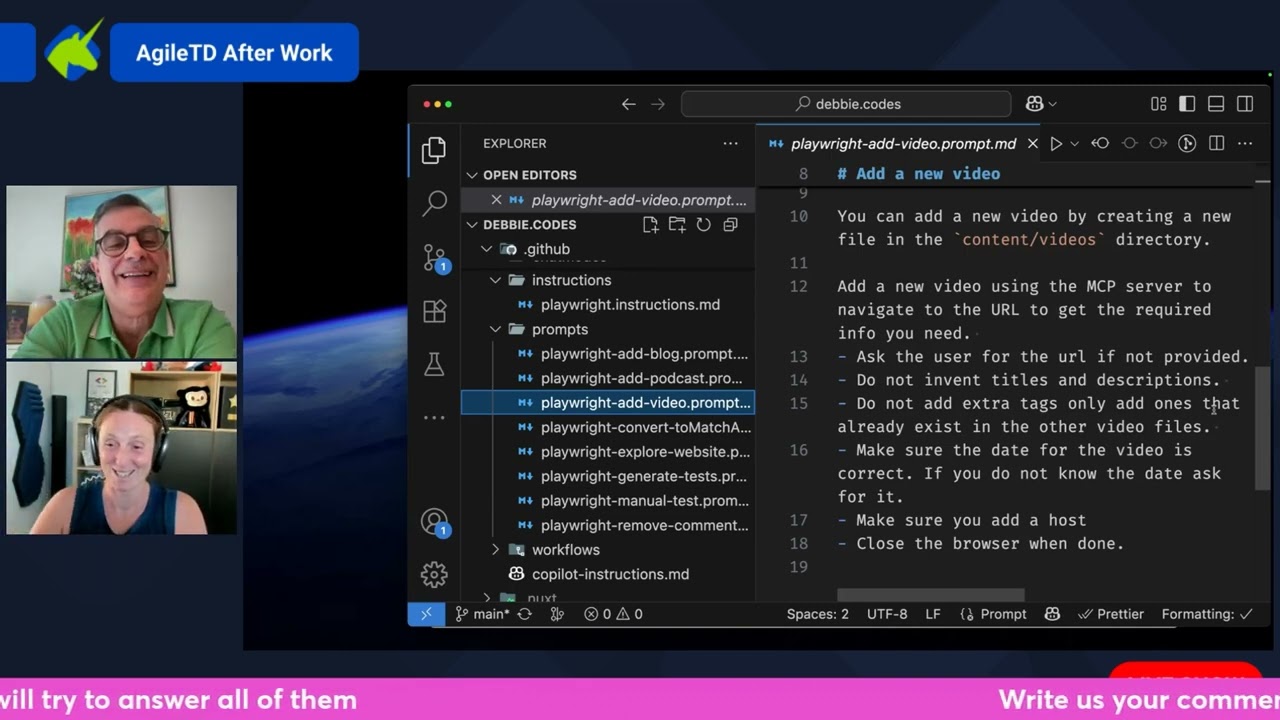Image resolution: width=1280 pixels, height=720 pixels.
Task: Open the Source Control view
Action: 434,257
